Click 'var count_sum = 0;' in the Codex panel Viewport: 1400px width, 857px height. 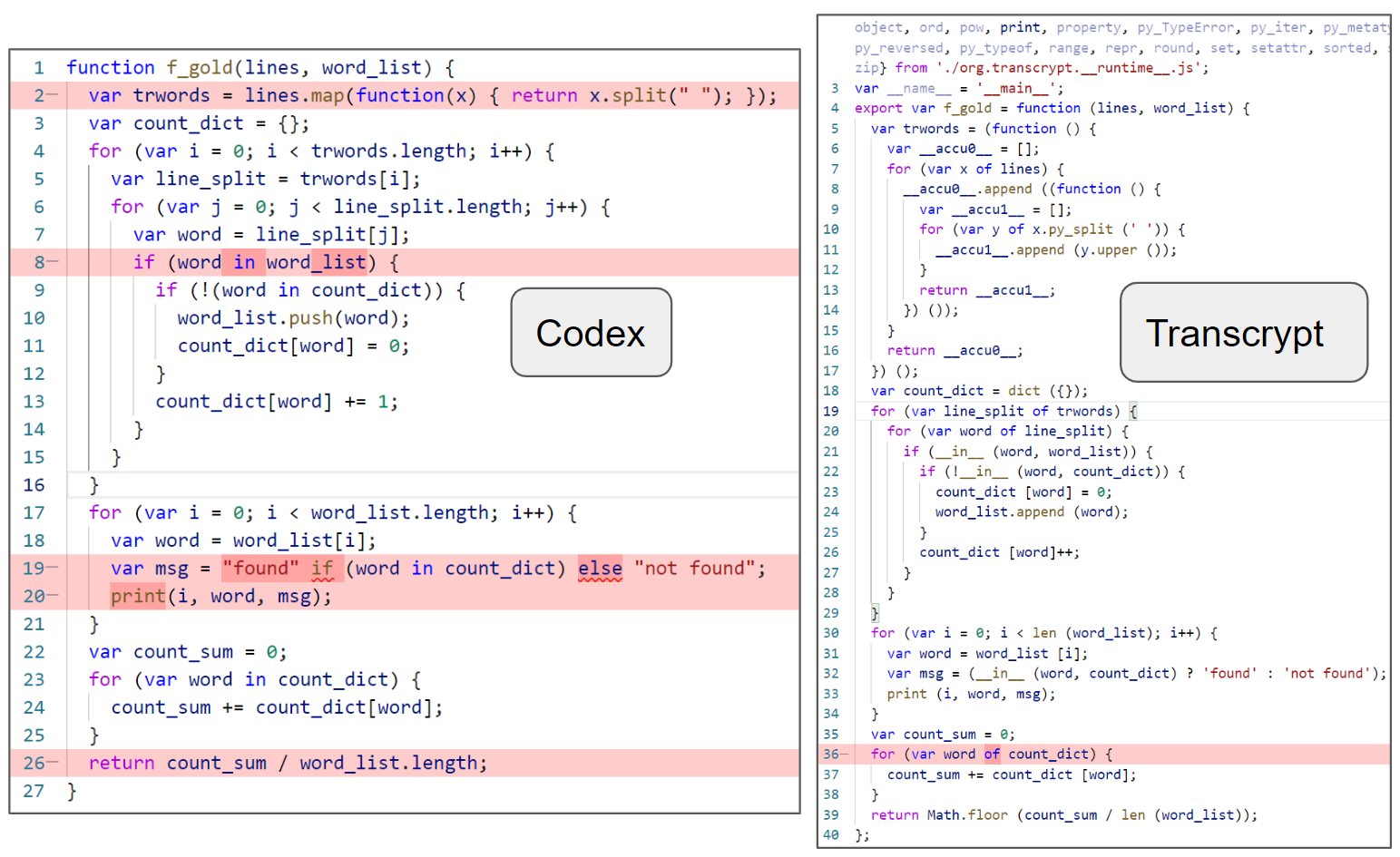pyautogui.click(x=189, y=652)
